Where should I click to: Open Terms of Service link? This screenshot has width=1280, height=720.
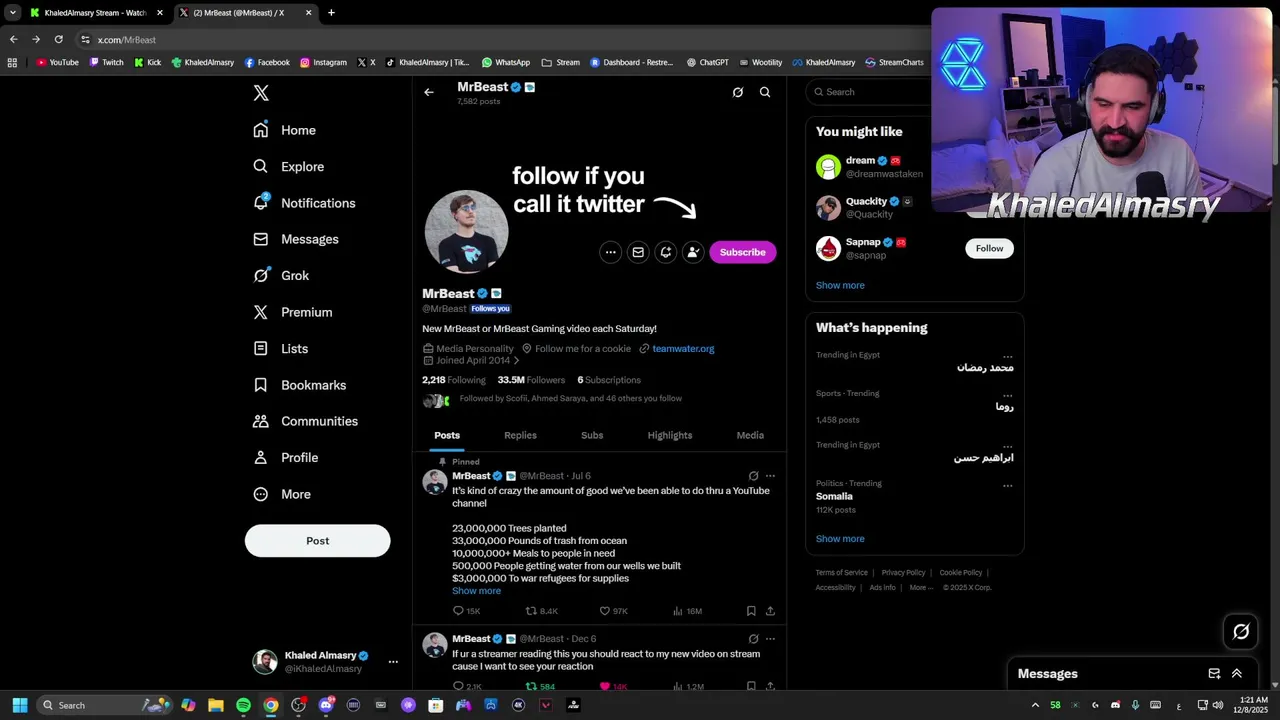click(x=841, y=573)
